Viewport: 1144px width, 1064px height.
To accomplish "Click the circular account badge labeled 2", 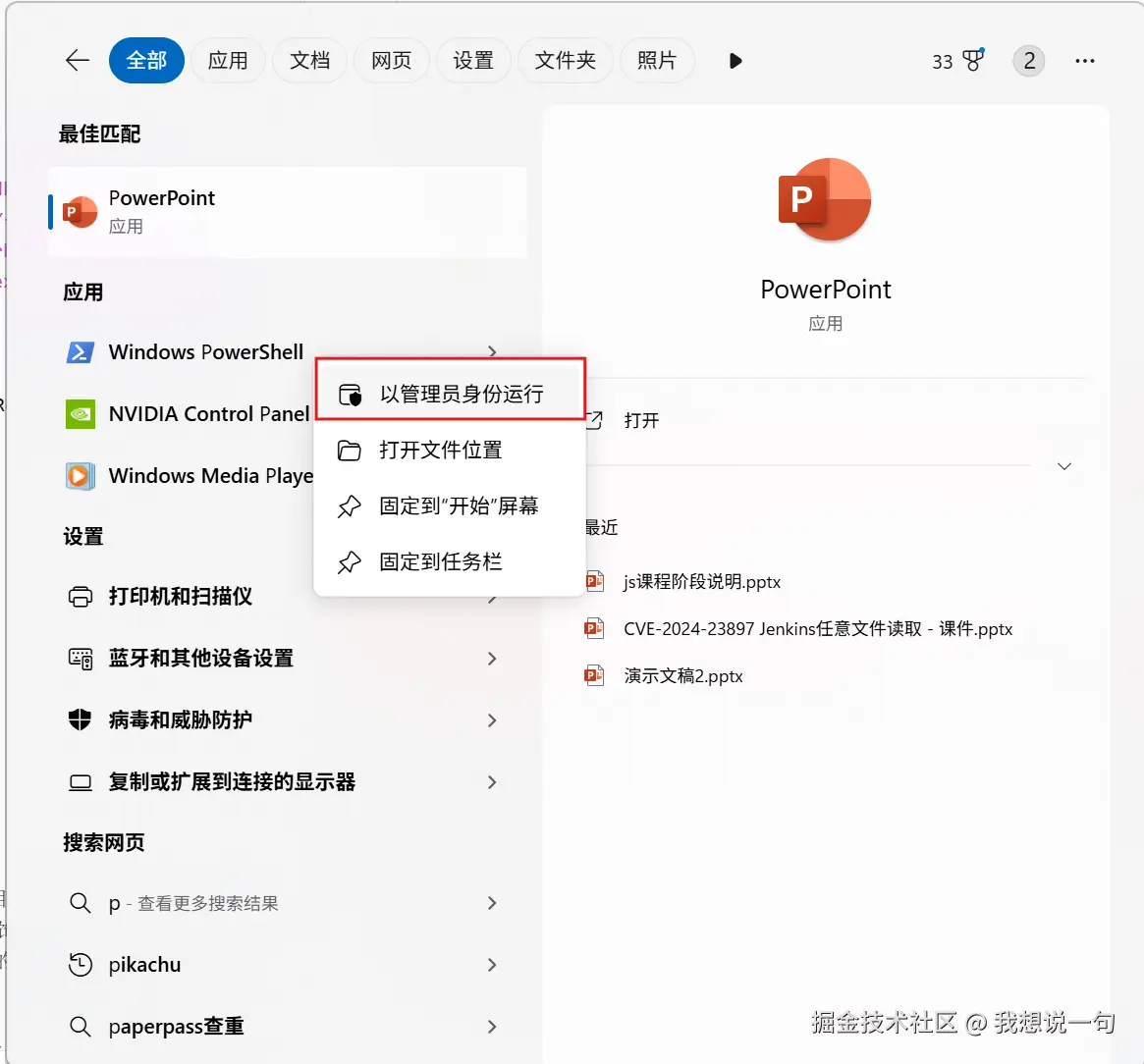I will (x=1029, y=61).
